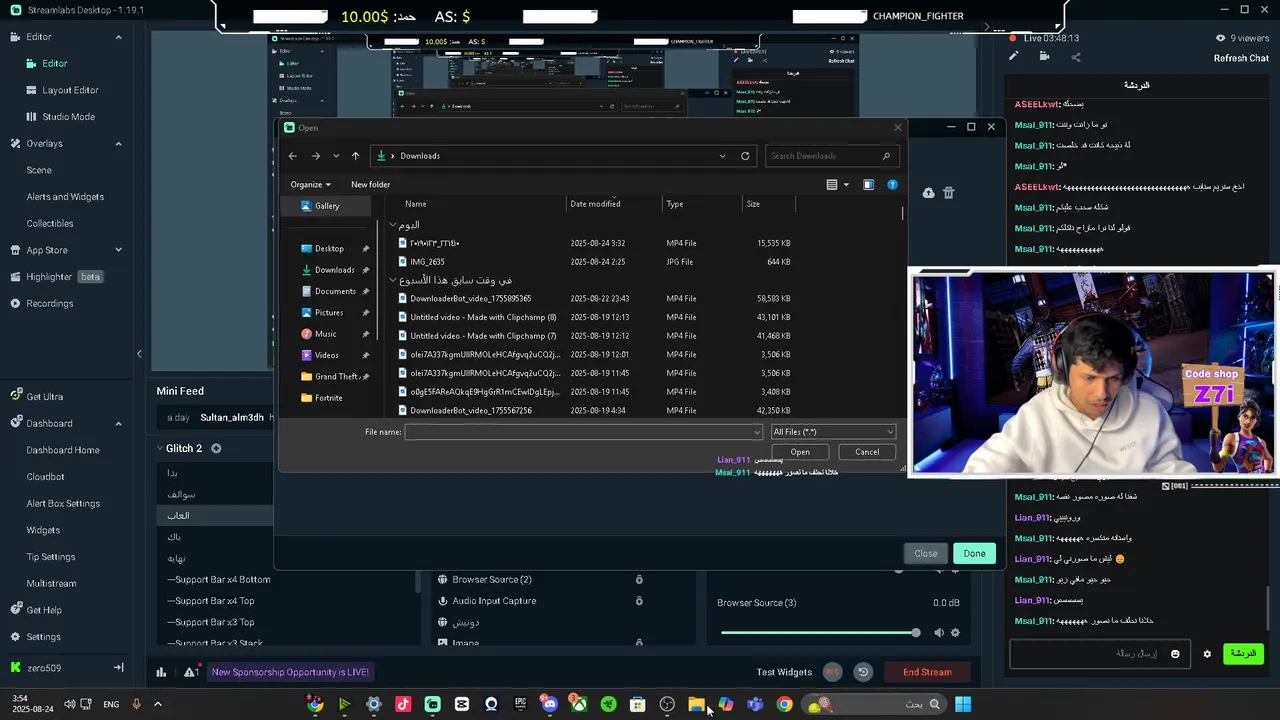The image size is (1280, 720).
Task: Open Studio Mode in sidebar
Action: click(68, 117)
